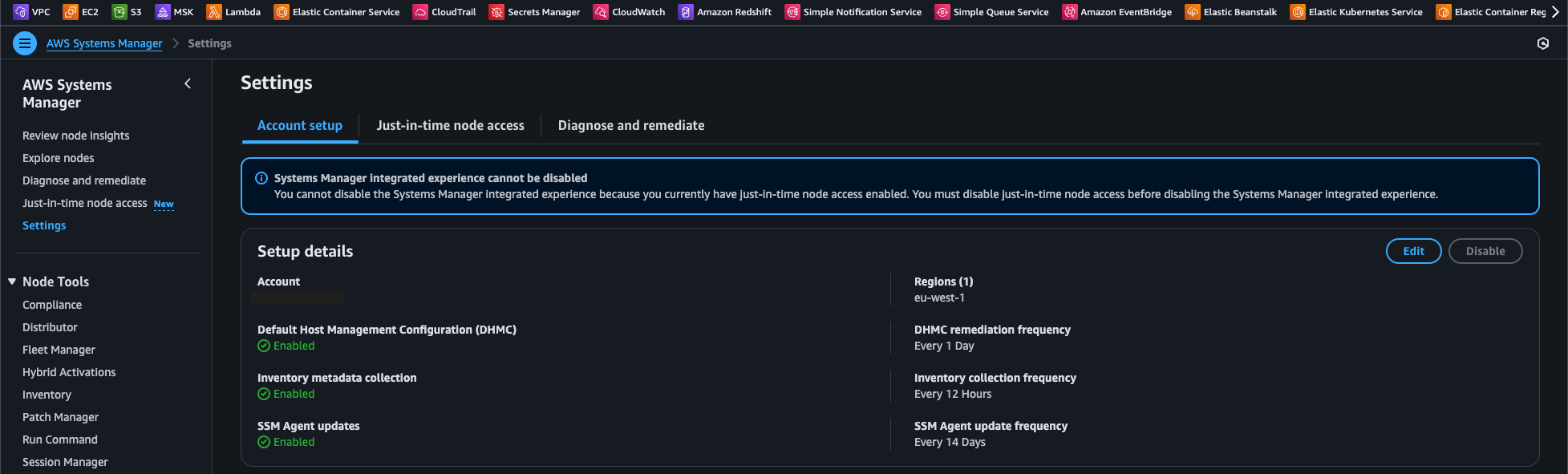
Task: Click the hamburger navigation menu icon
Action: point(25,43)
